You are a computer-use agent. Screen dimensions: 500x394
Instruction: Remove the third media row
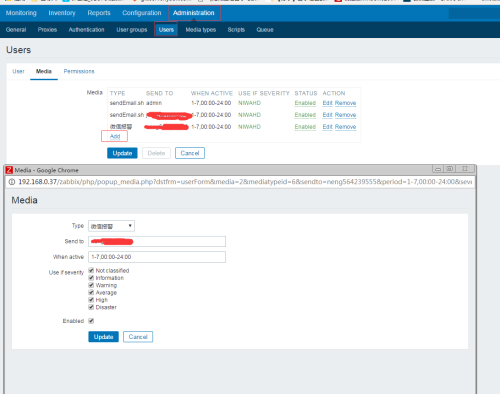(x=345, y=127)
